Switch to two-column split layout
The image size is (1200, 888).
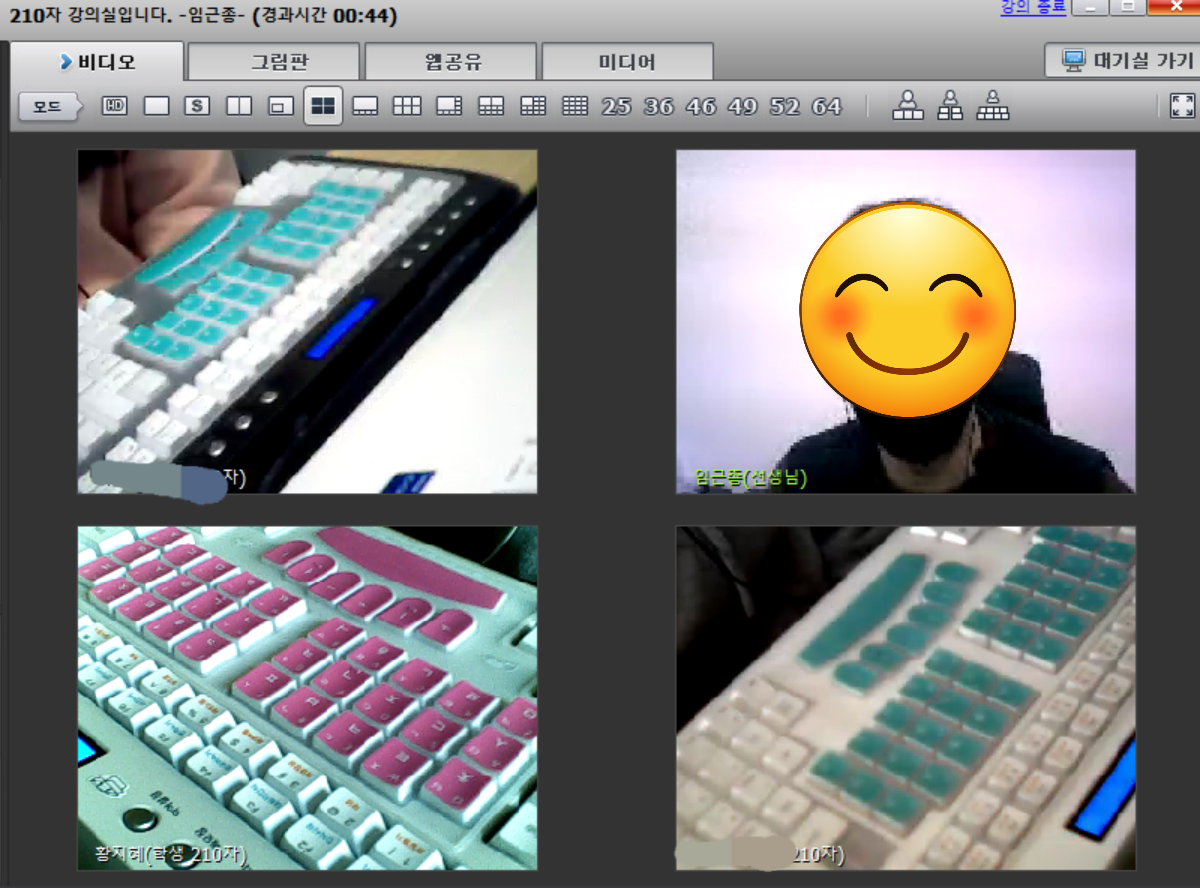click(239, 106)
